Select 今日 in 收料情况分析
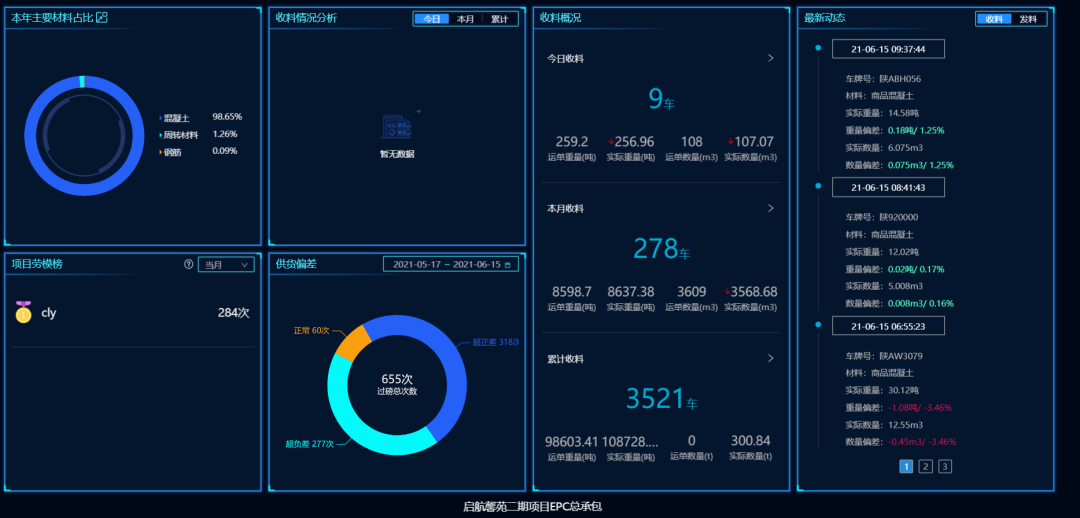Screen dimensions: 1080x518 tap(431, 19)
